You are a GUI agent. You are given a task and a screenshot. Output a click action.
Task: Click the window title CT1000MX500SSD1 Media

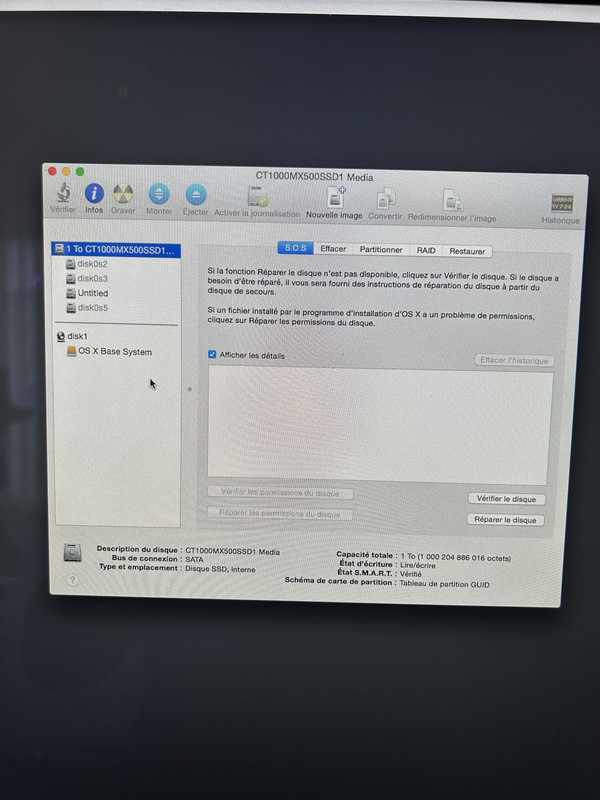click(314, 177)
